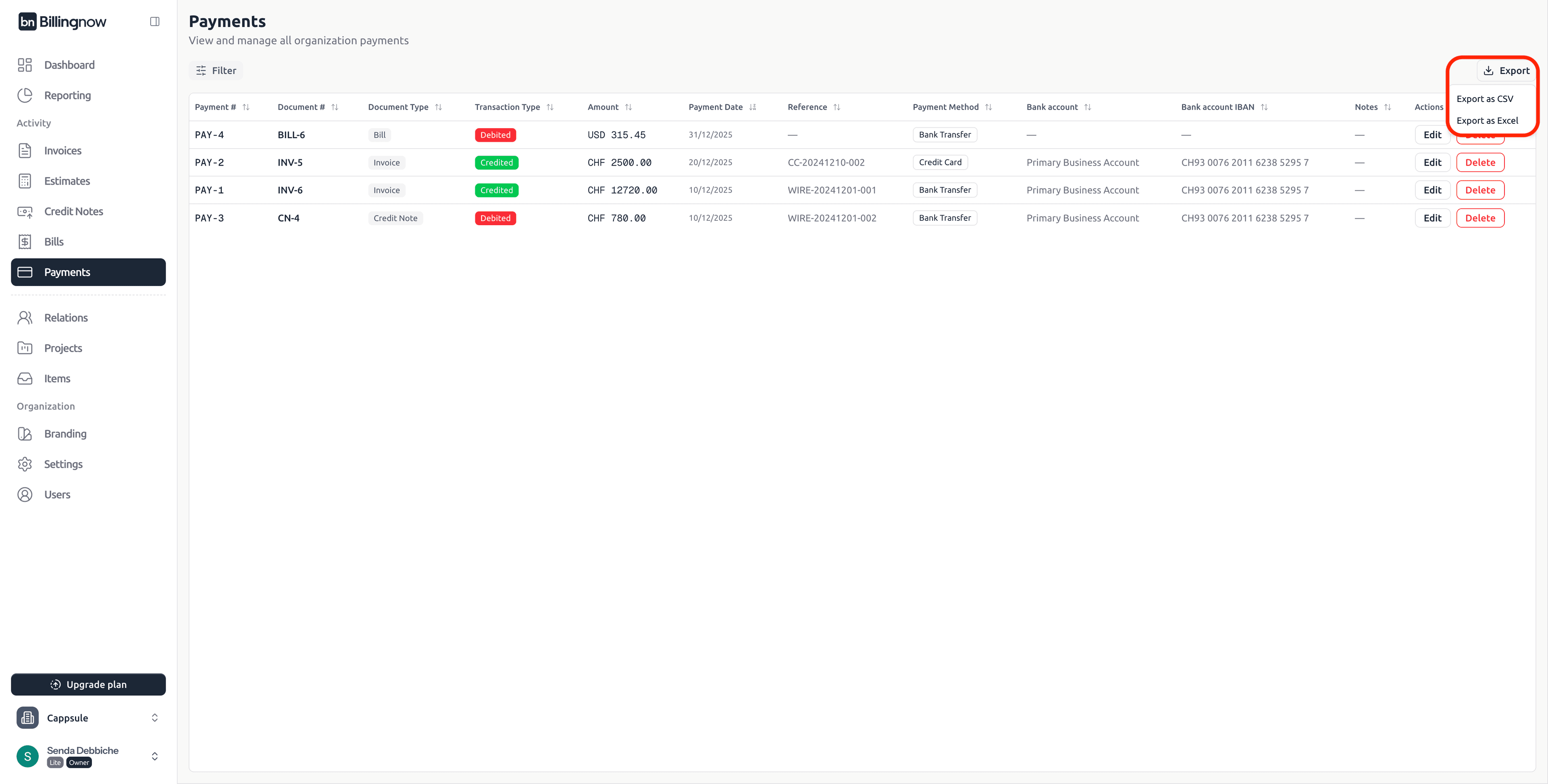Toggle sort on Payment # column
1548x784 pixels.
246,107
